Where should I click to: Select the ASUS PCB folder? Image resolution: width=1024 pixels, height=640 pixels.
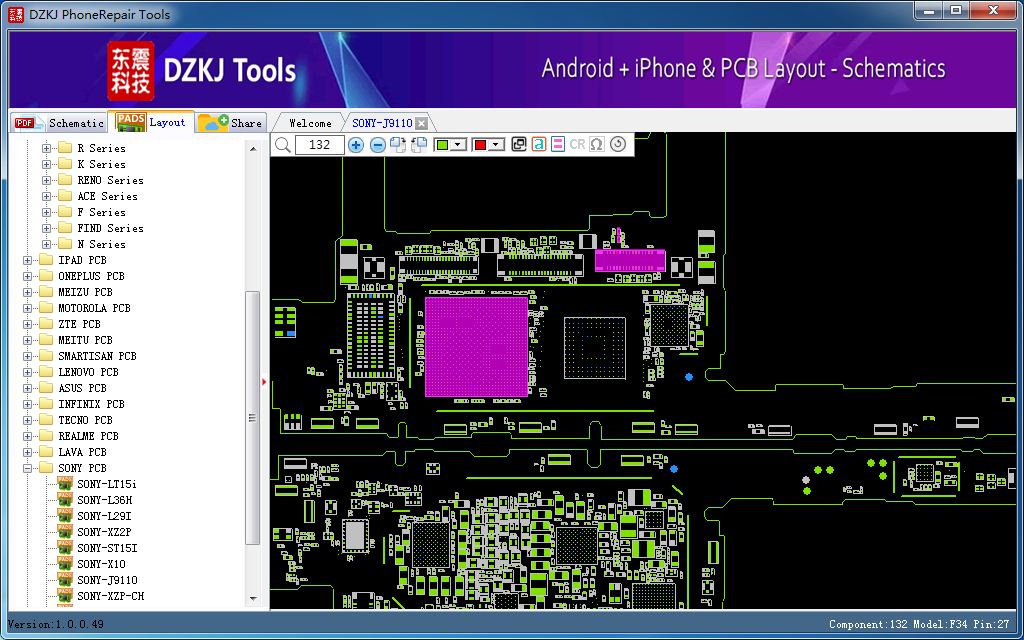click(x=82, y=388)
